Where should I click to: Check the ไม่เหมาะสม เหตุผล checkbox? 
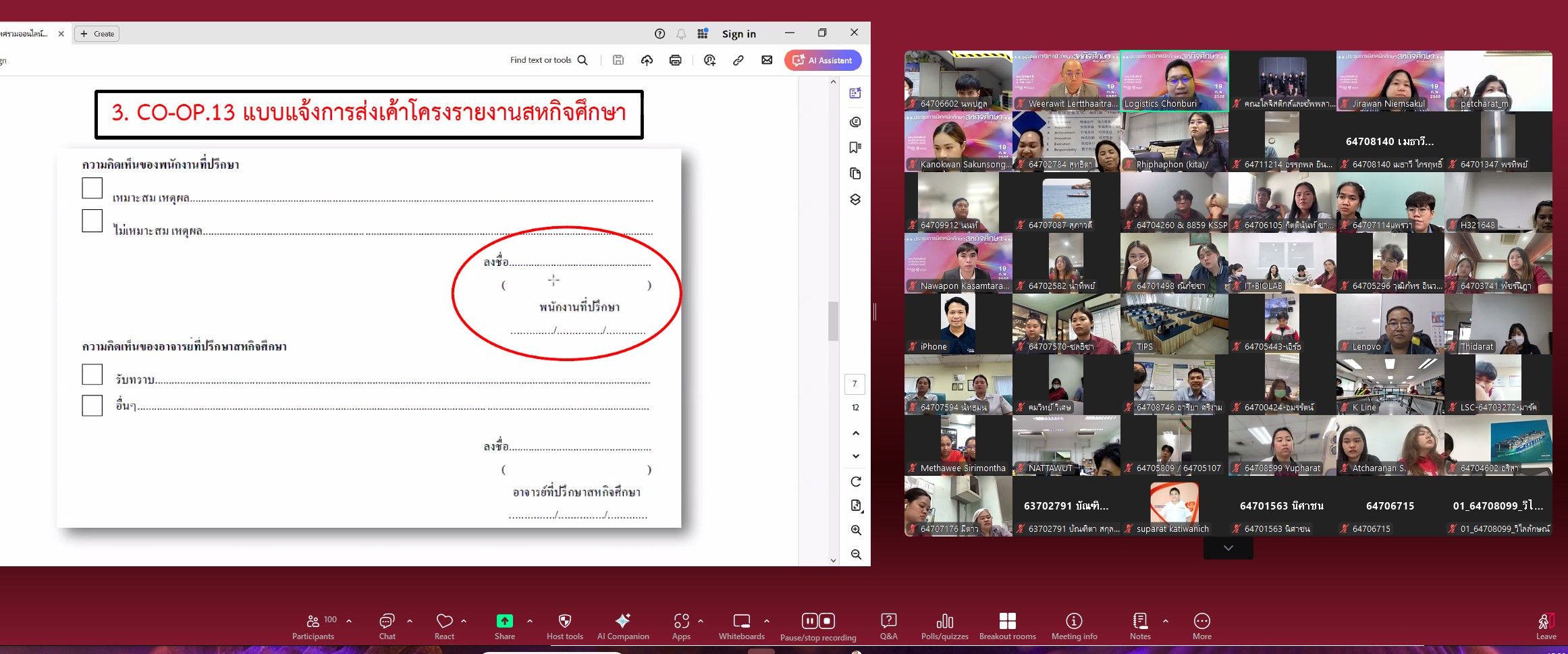click(92, 221)
